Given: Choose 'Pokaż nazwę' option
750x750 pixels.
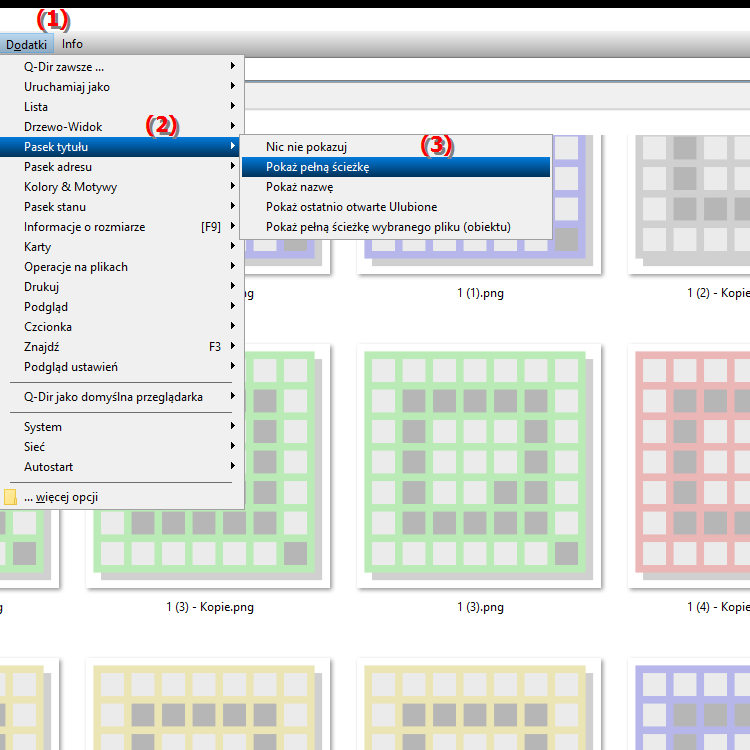Looking at the screenshot, I should coord(396,187).
